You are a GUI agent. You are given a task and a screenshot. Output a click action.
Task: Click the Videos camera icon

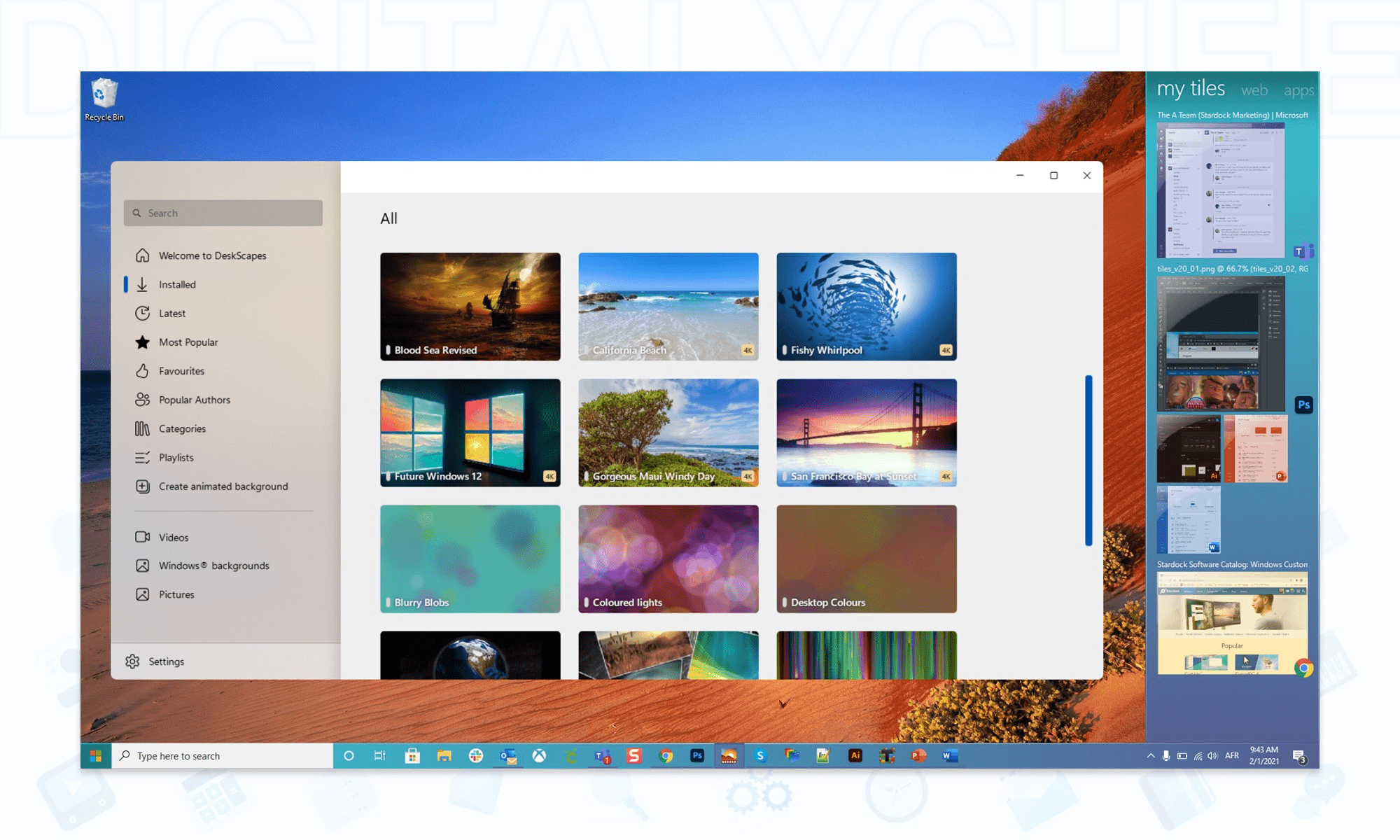(x=142, y=537)
